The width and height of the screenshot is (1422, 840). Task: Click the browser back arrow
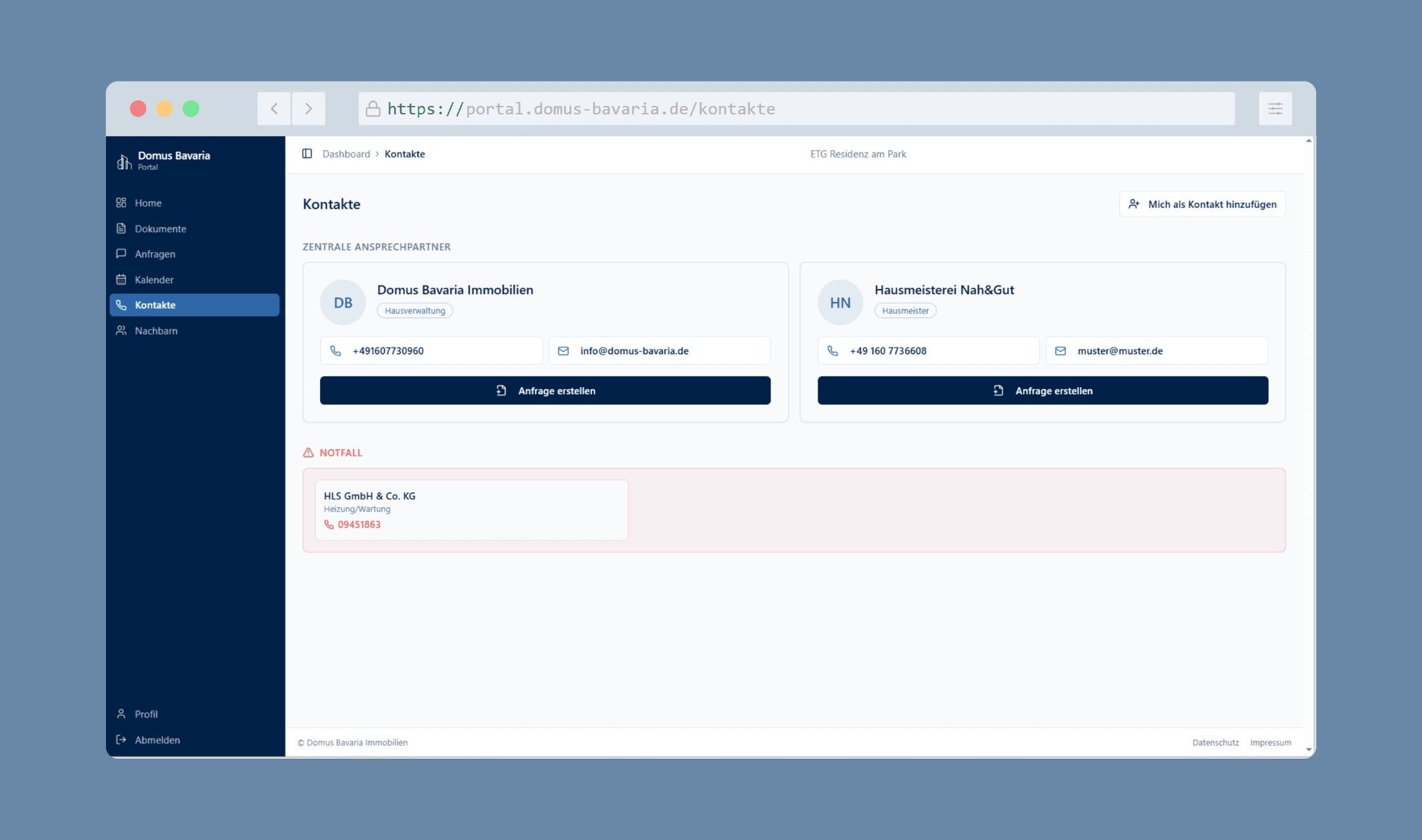coord(274,109)
